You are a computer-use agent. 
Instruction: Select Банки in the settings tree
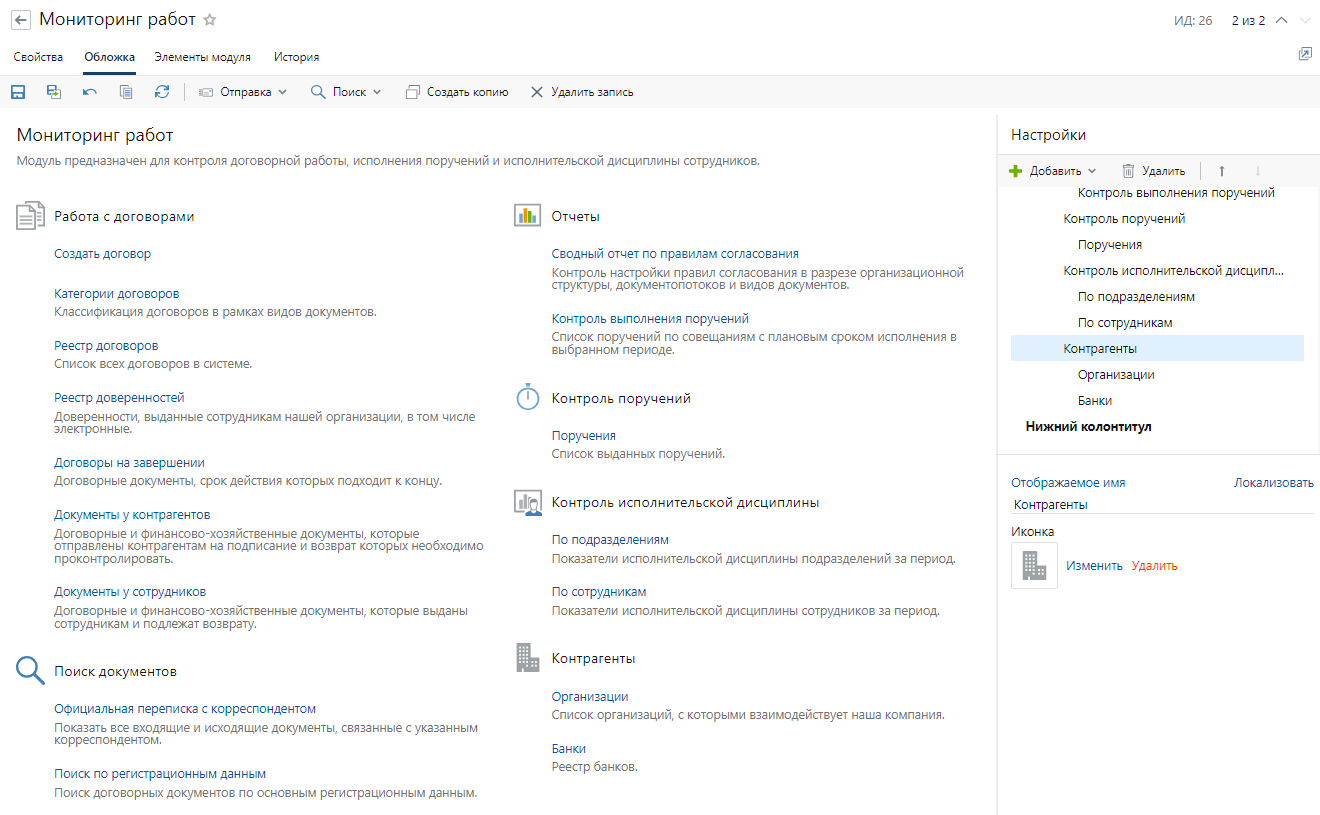[x=1095, y=401]
